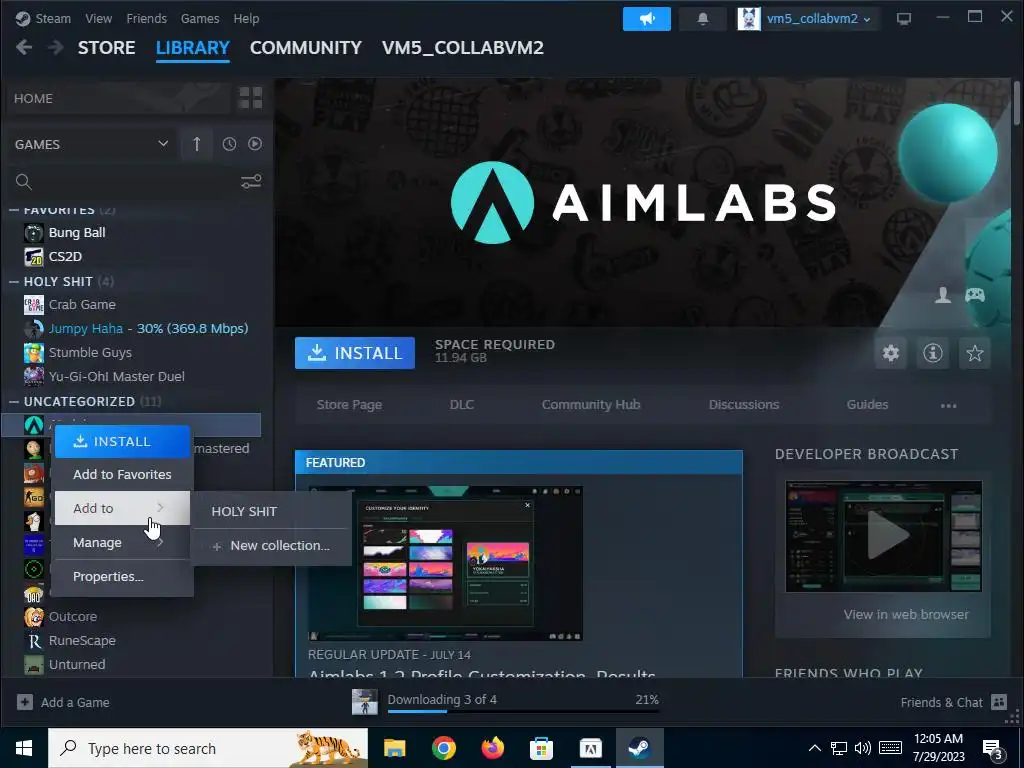This screenshot has width=1024, height=768.
Task: Filter library by ready-to-play icon
Action: (x=255, y=144)
